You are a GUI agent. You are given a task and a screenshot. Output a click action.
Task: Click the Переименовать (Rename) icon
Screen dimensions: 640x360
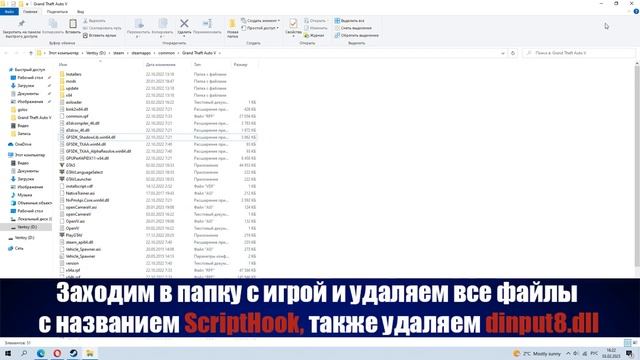click(x=207, y=24)
